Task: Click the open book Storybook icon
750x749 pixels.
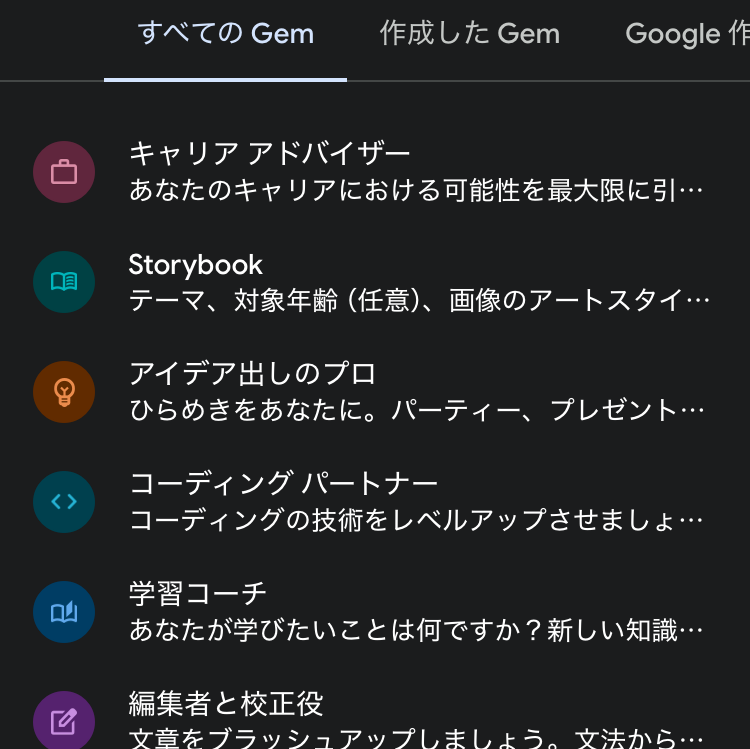Action: [64, 282]
